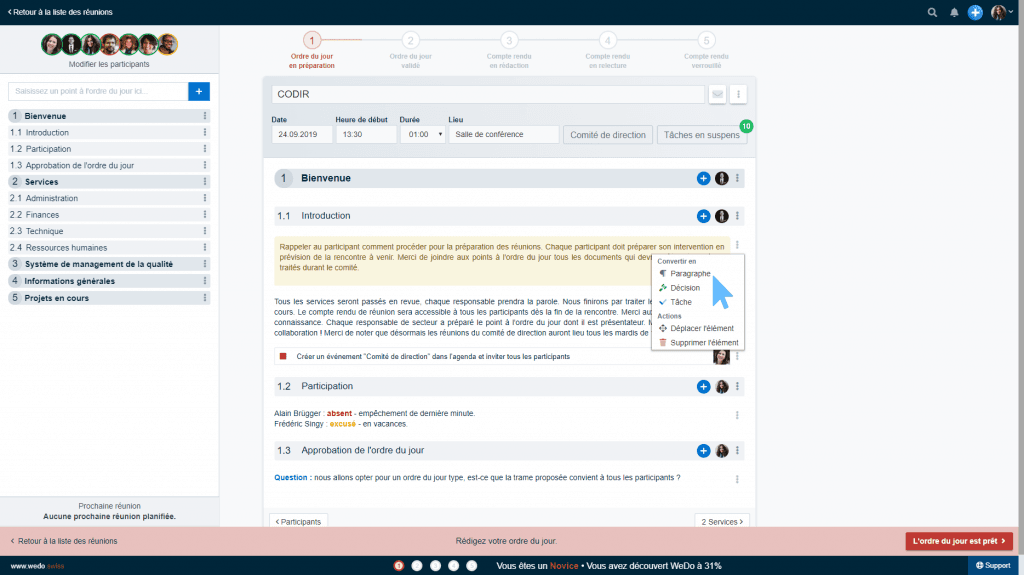The width and height of the screenshot is (1024, 575).
Task: Open user avatar dropdown in top right
Action: (x=1001, y=12)
